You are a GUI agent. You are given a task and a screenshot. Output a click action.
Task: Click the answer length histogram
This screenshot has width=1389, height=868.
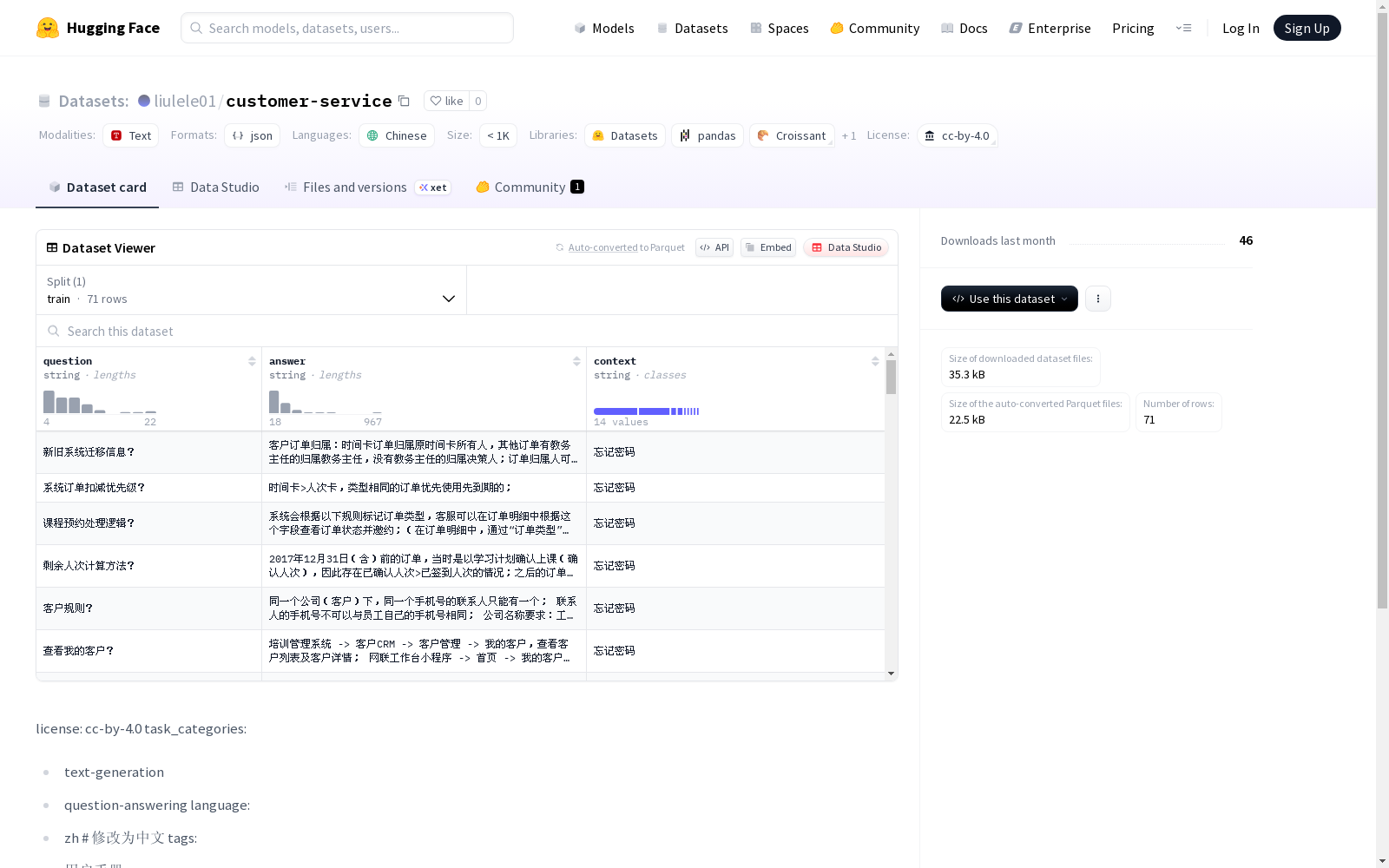tap(326, 402)
